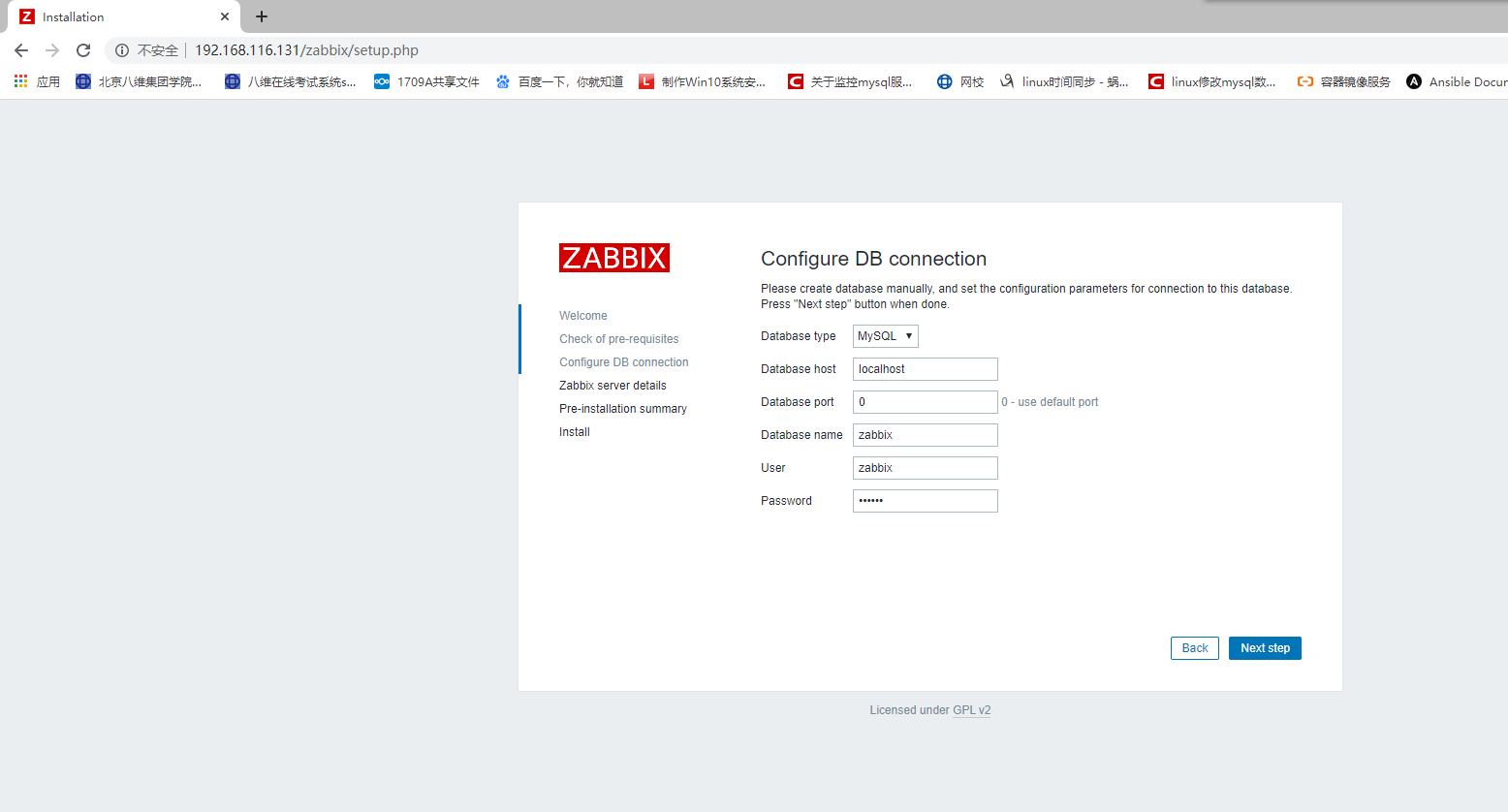This screenshot has width=1508, height=812.
Task: Select the Install step in sidebar
Action: (575, 432)
